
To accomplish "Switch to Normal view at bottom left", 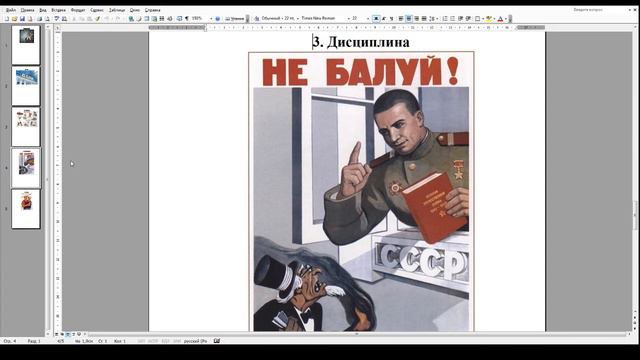I will point(57,334).
